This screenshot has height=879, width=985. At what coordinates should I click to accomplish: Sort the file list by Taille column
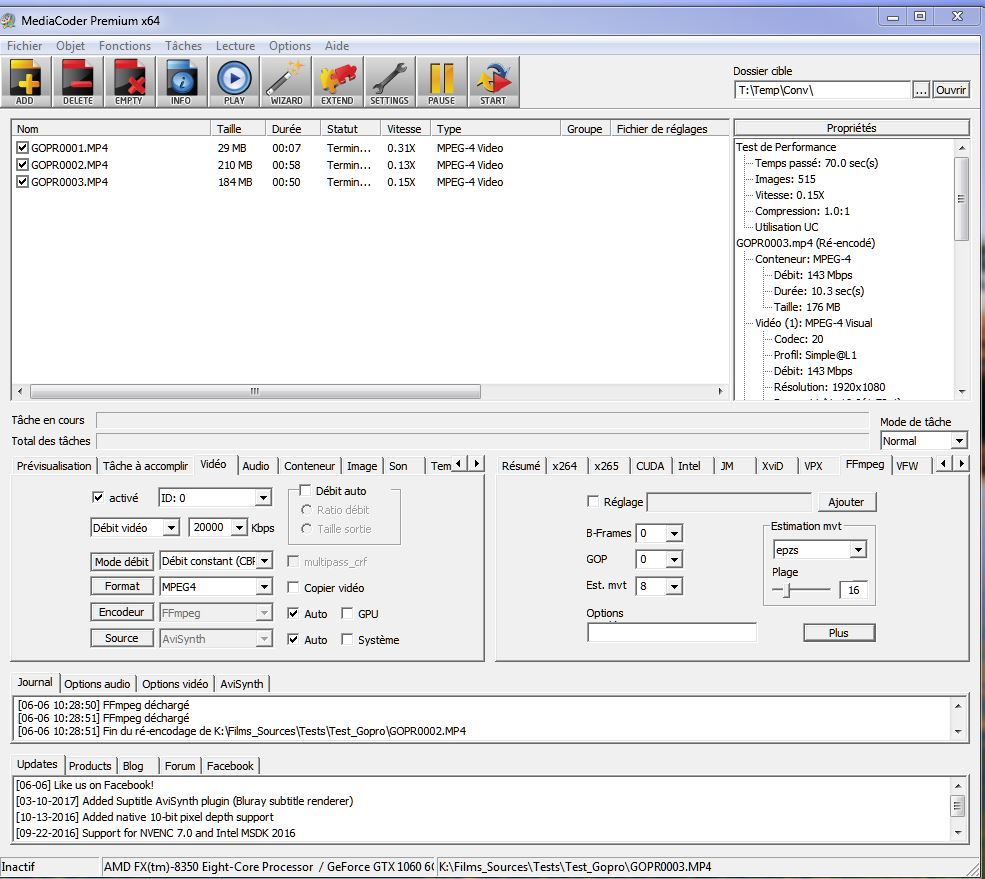pos(237,129)
